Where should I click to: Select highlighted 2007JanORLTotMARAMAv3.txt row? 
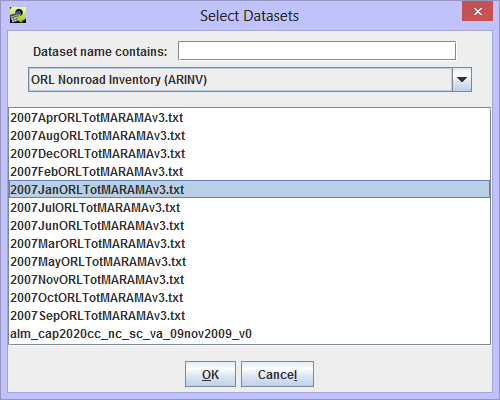click(249, 189)
